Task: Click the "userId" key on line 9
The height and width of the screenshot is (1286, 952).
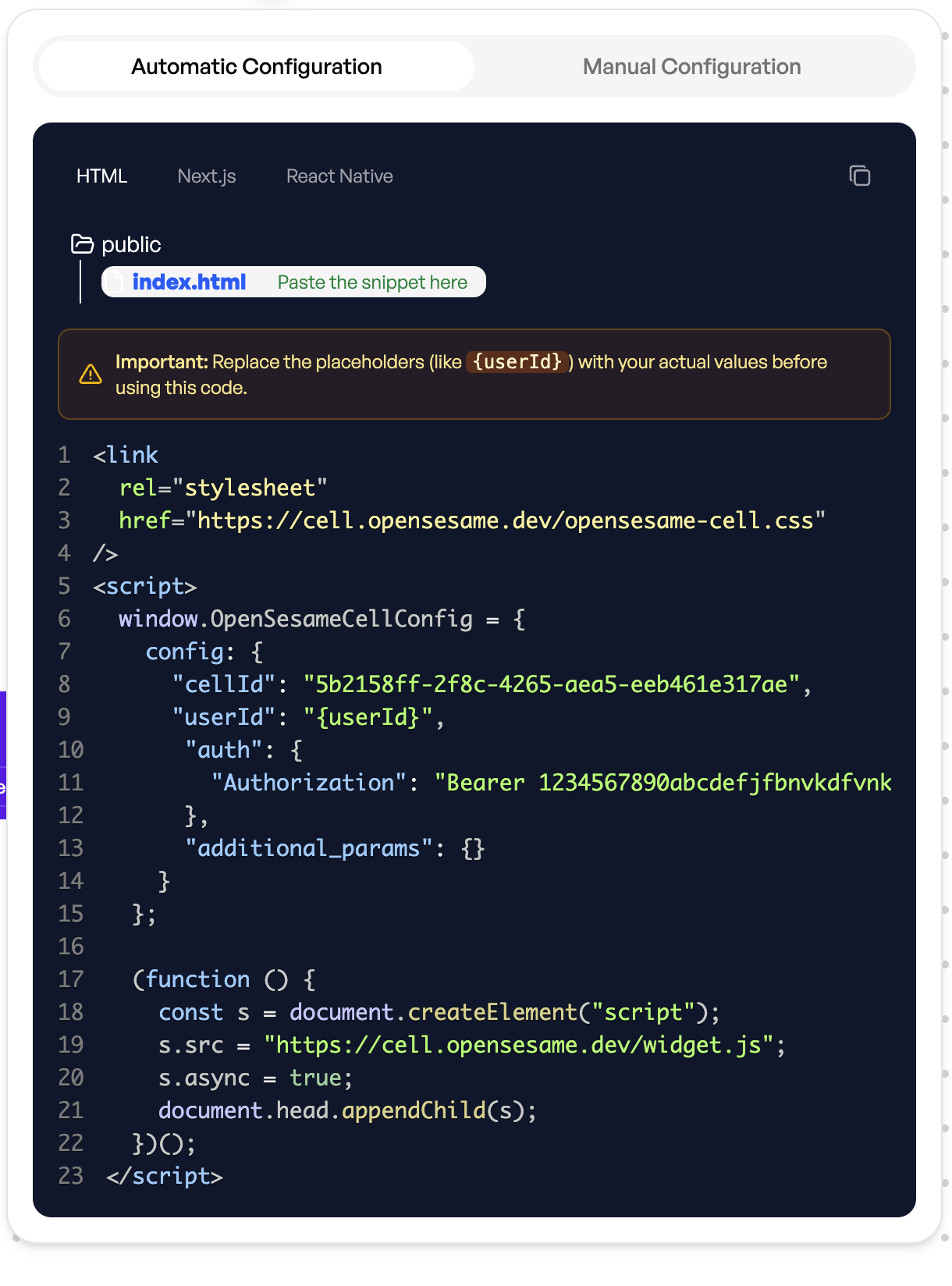Action: coord(224,717)
